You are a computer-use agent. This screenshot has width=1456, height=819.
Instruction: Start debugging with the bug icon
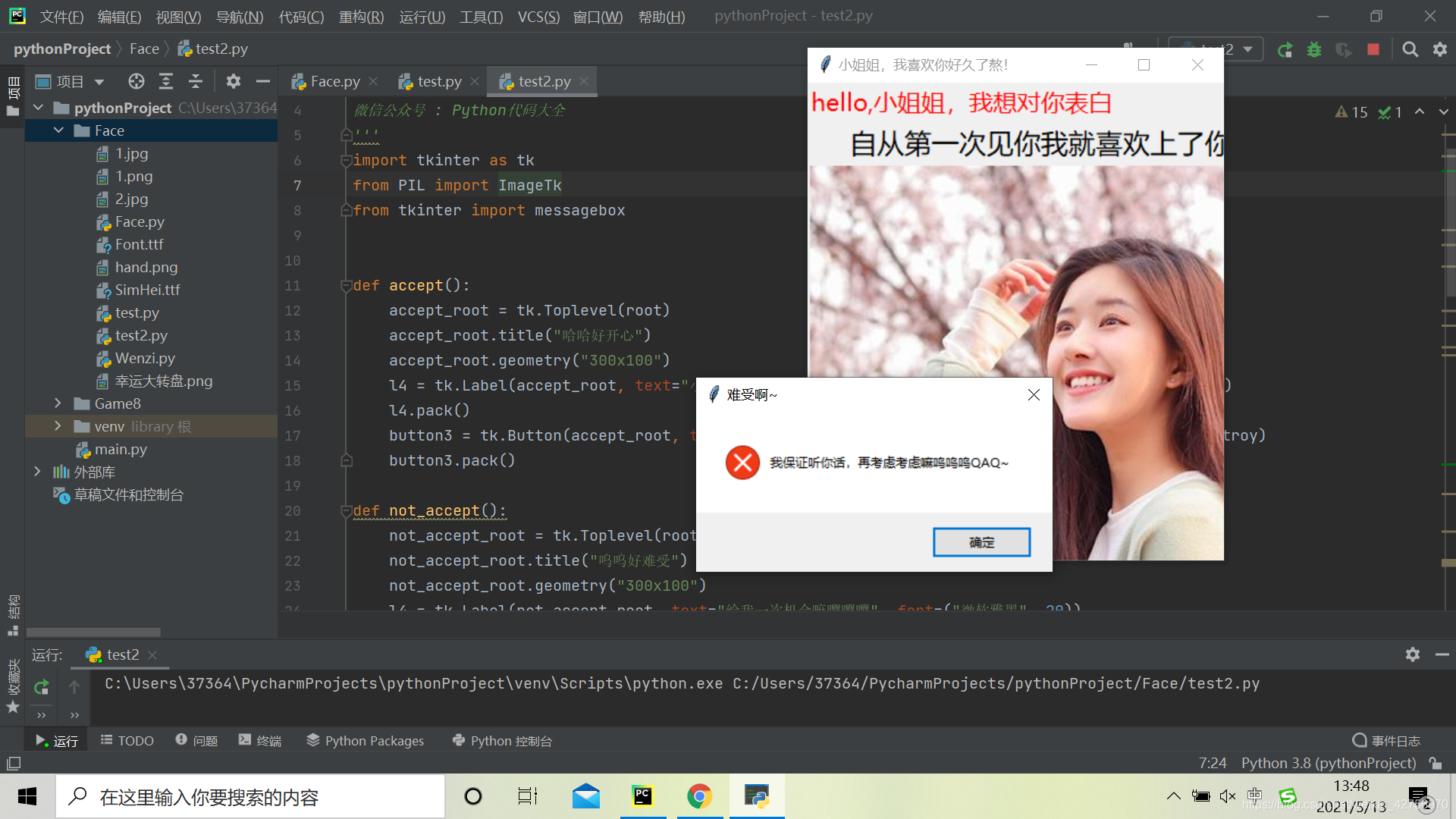click(1314, 49)
